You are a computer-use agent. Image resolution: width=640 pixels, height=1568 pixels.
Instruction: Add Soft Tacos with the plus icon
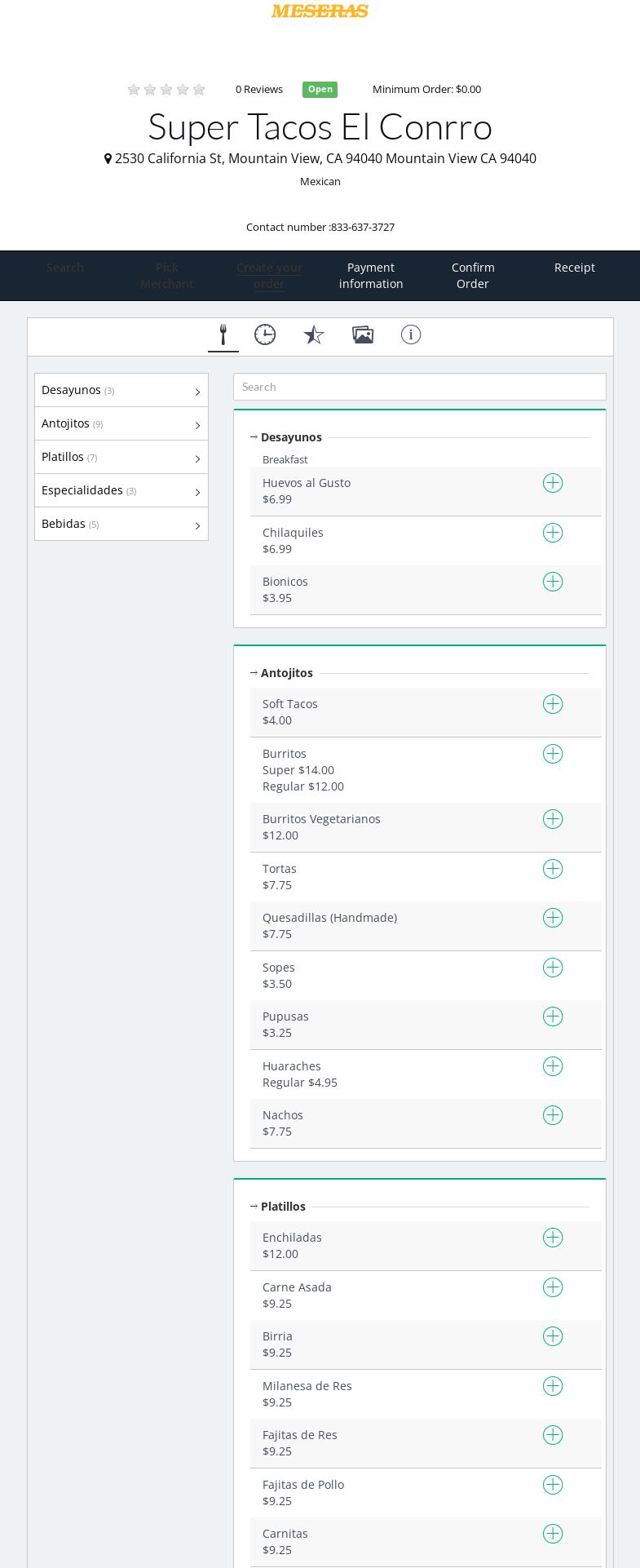(553, 705)
